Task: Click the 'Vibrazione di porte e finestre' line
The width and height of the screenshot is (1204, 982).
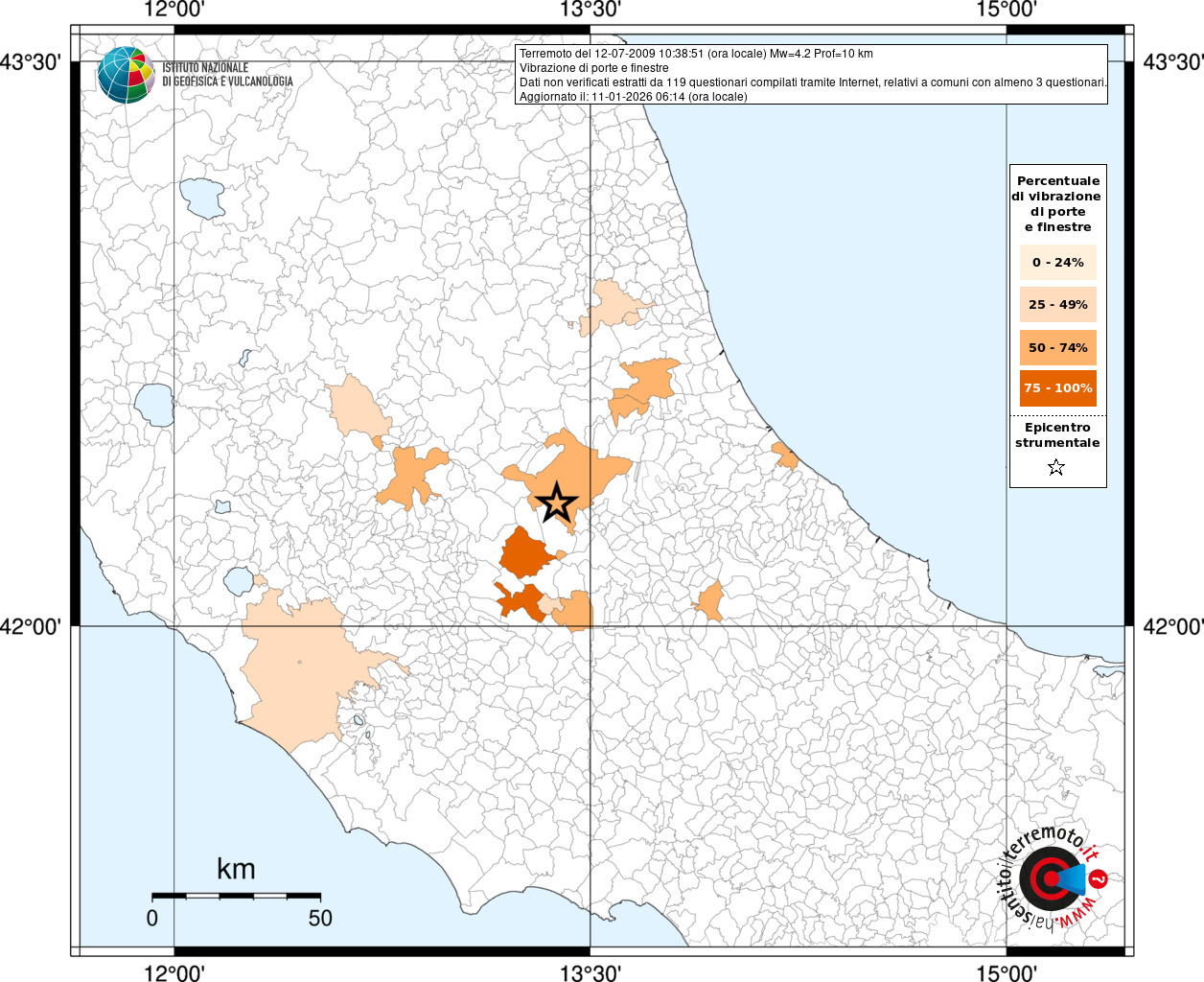Action: (594, 68)
